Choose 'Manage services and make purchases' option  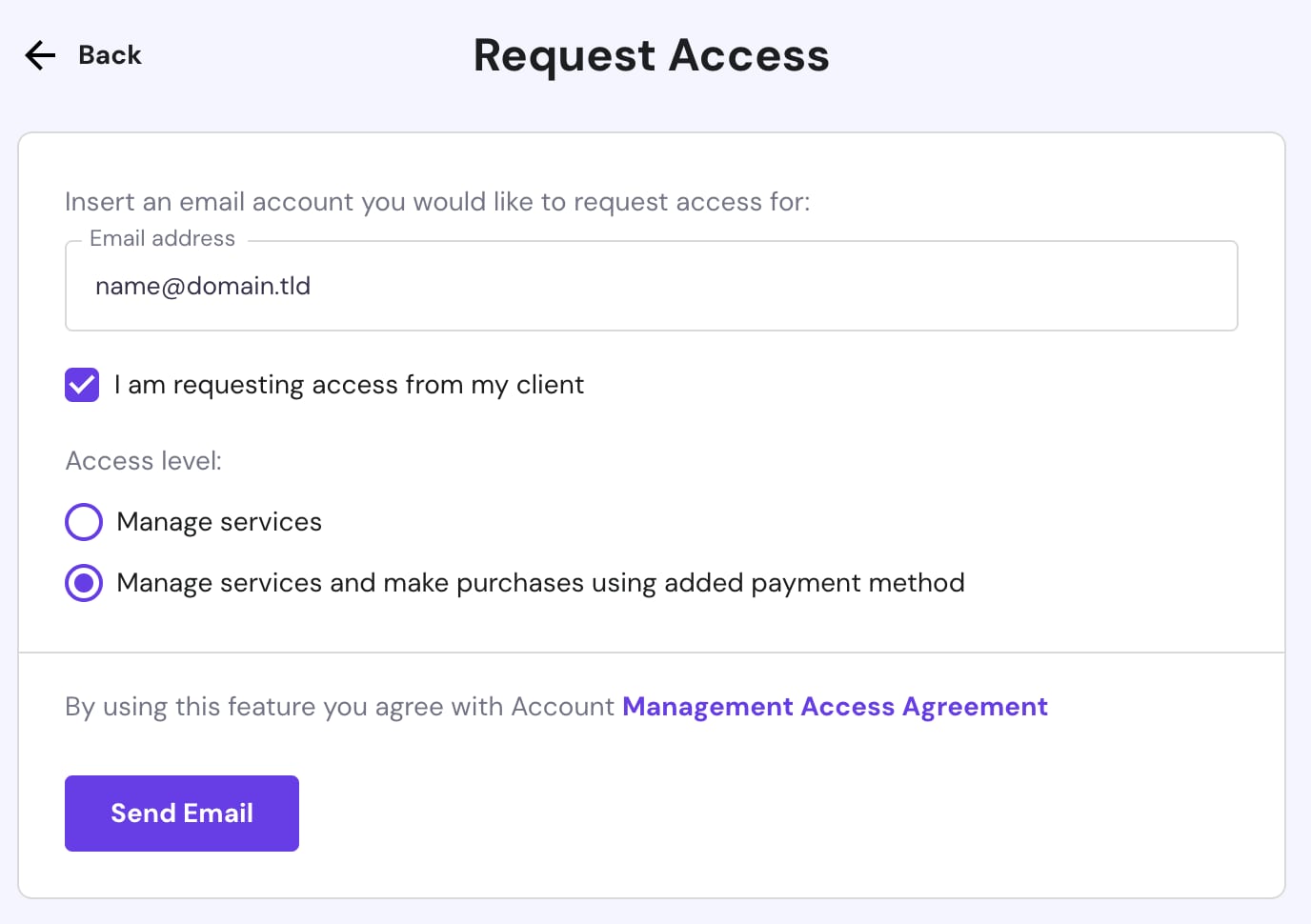pyautogui.click(x=84, y=582)
